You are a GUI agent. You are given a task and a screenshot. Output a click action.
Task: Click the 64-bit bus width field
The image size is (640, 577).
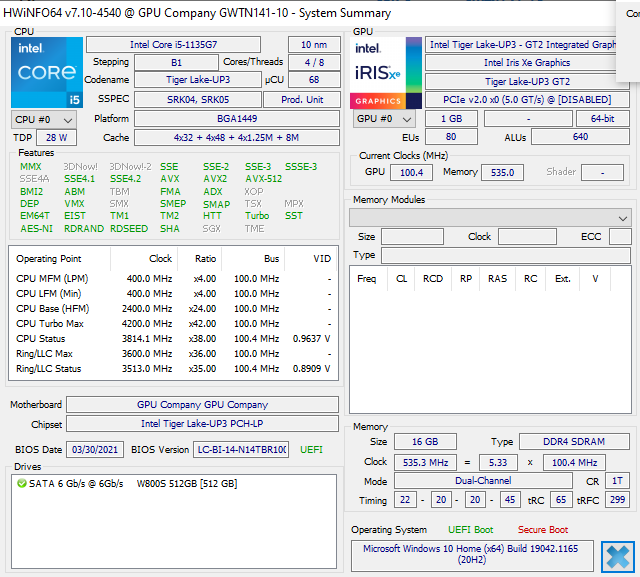point(602,119)
